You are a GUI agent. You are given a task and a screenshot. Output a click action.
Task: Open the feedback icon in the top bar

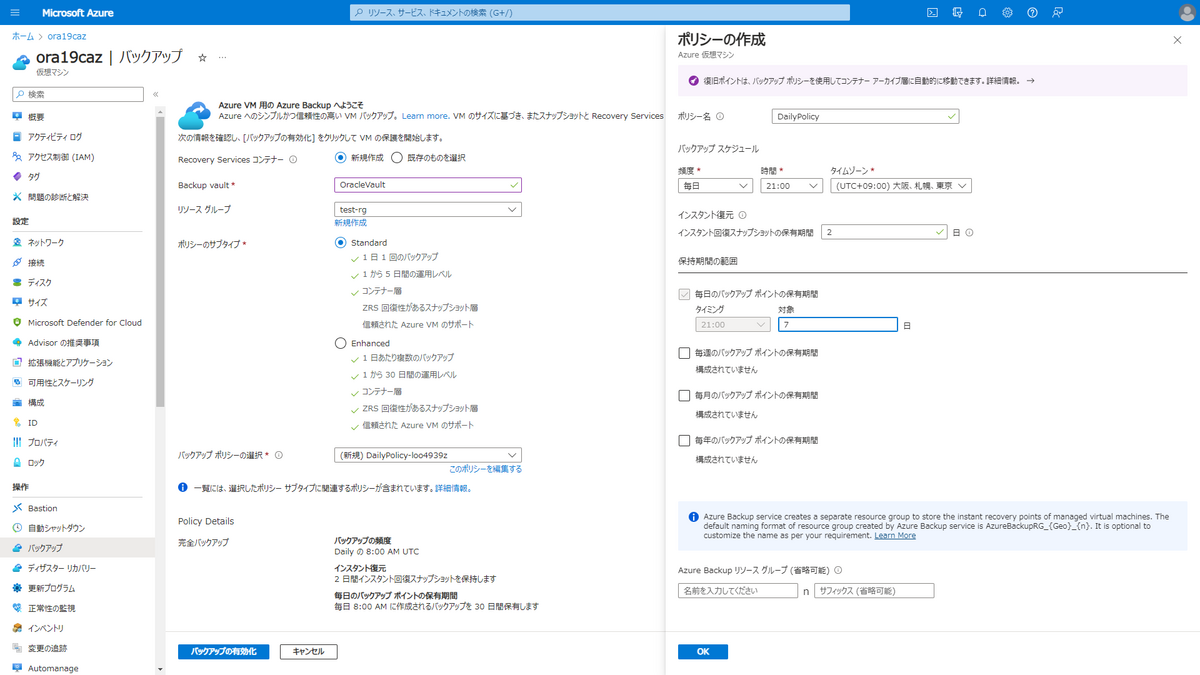(1057, 13)
